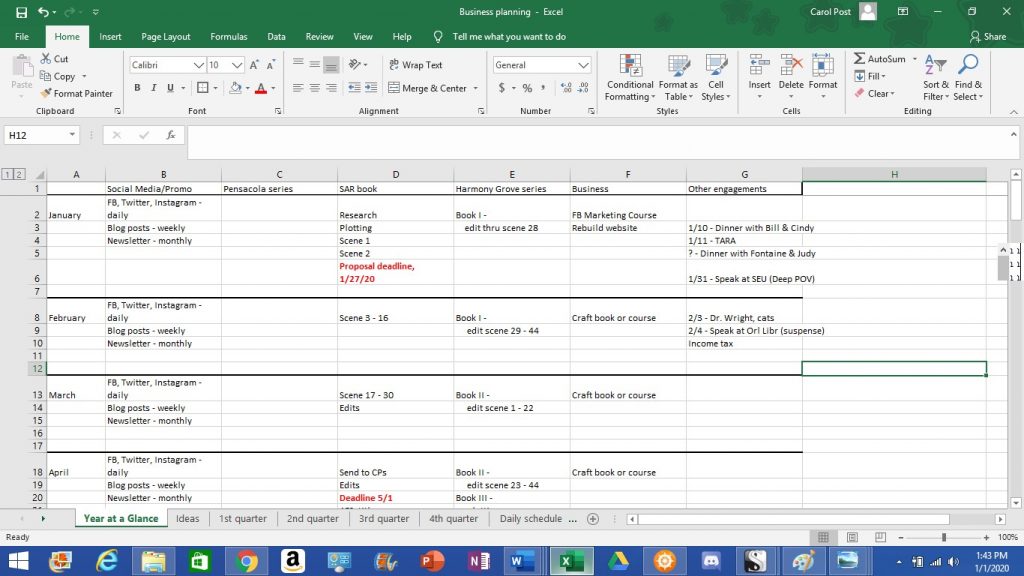This screenshot has height=576, width=1024.
Task: Open Format as Table gallery
Action: (x=678, y=78)
